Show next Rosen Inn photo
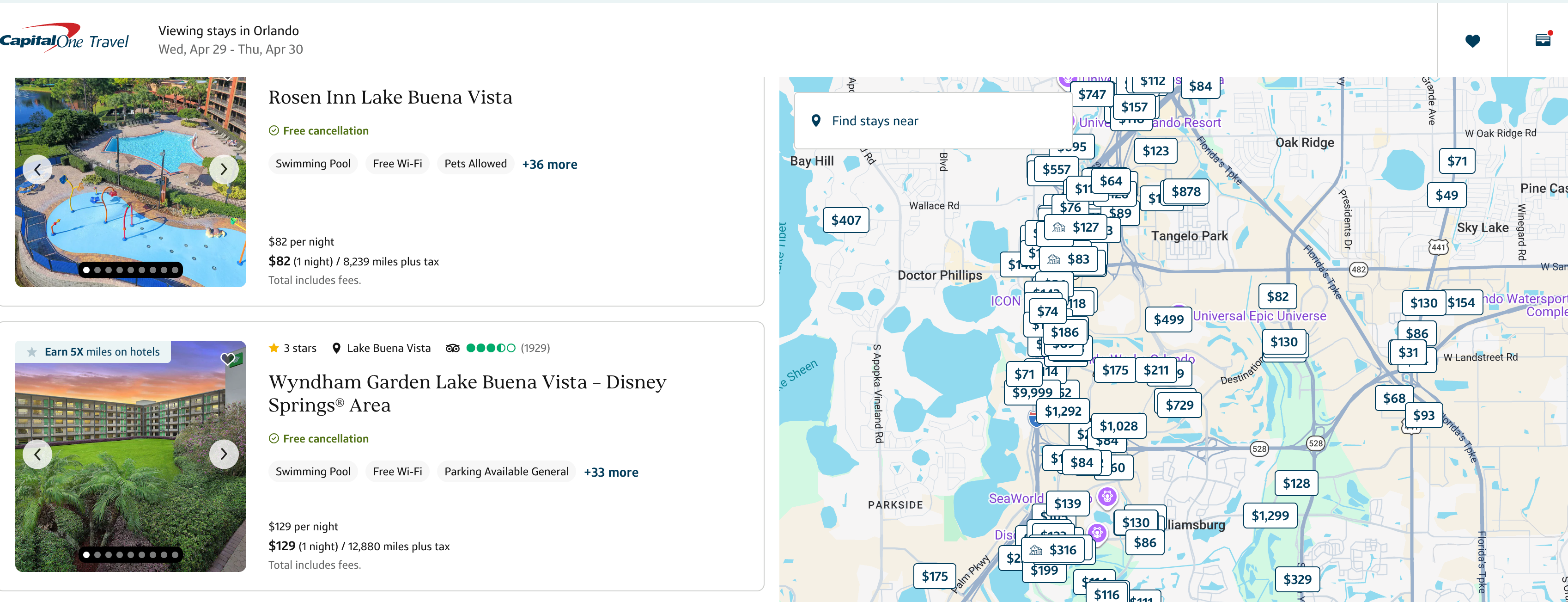Image resolution: width=1568 pixels, height=602 pixels. point(224,169)
